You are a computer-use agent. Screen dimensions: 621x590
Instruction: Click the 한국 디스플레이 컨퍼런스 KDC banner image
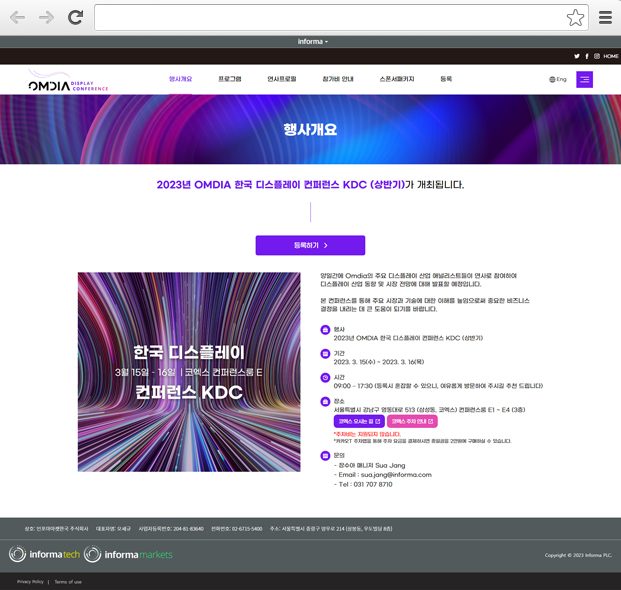(189, 372)
